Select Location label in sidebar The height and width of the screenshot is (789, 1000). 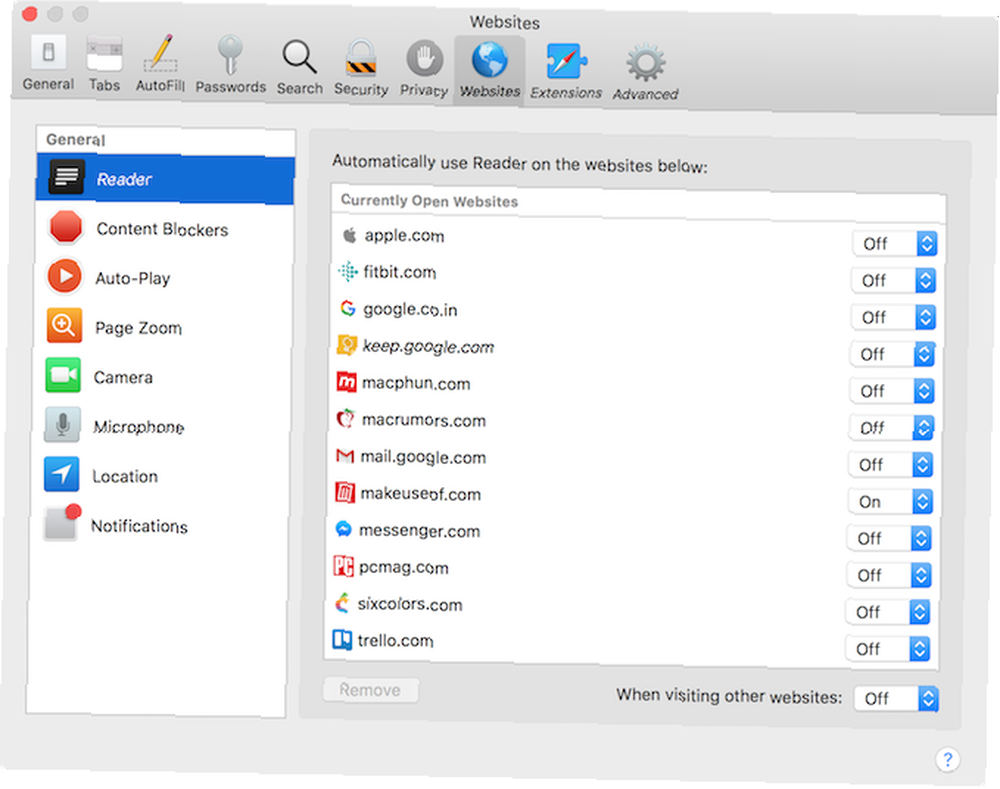(x=125, y=476)
